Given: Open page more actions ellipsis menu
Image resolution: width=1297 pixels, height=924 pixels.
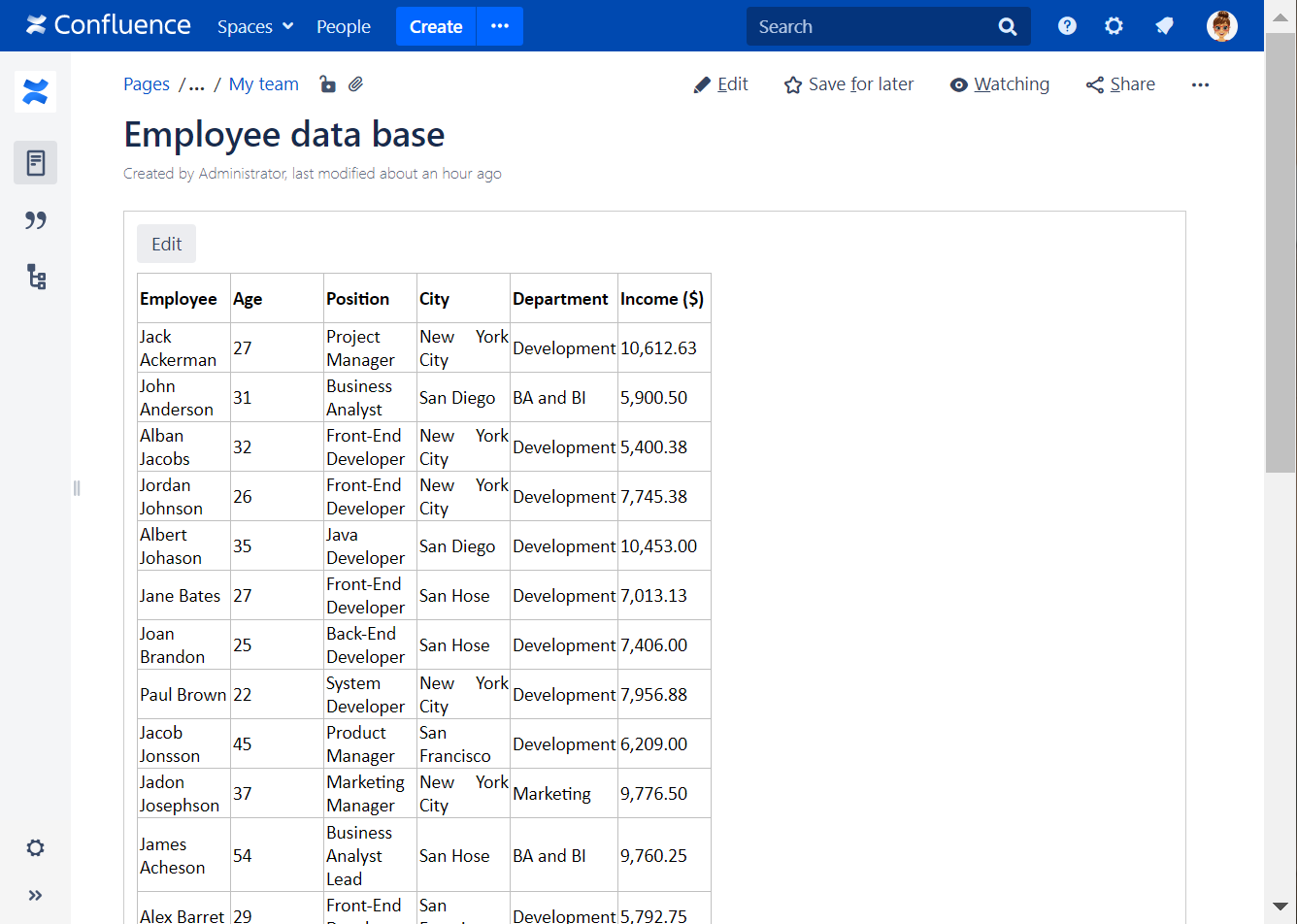Looking at the screenshot, I should coord(1200,84).
